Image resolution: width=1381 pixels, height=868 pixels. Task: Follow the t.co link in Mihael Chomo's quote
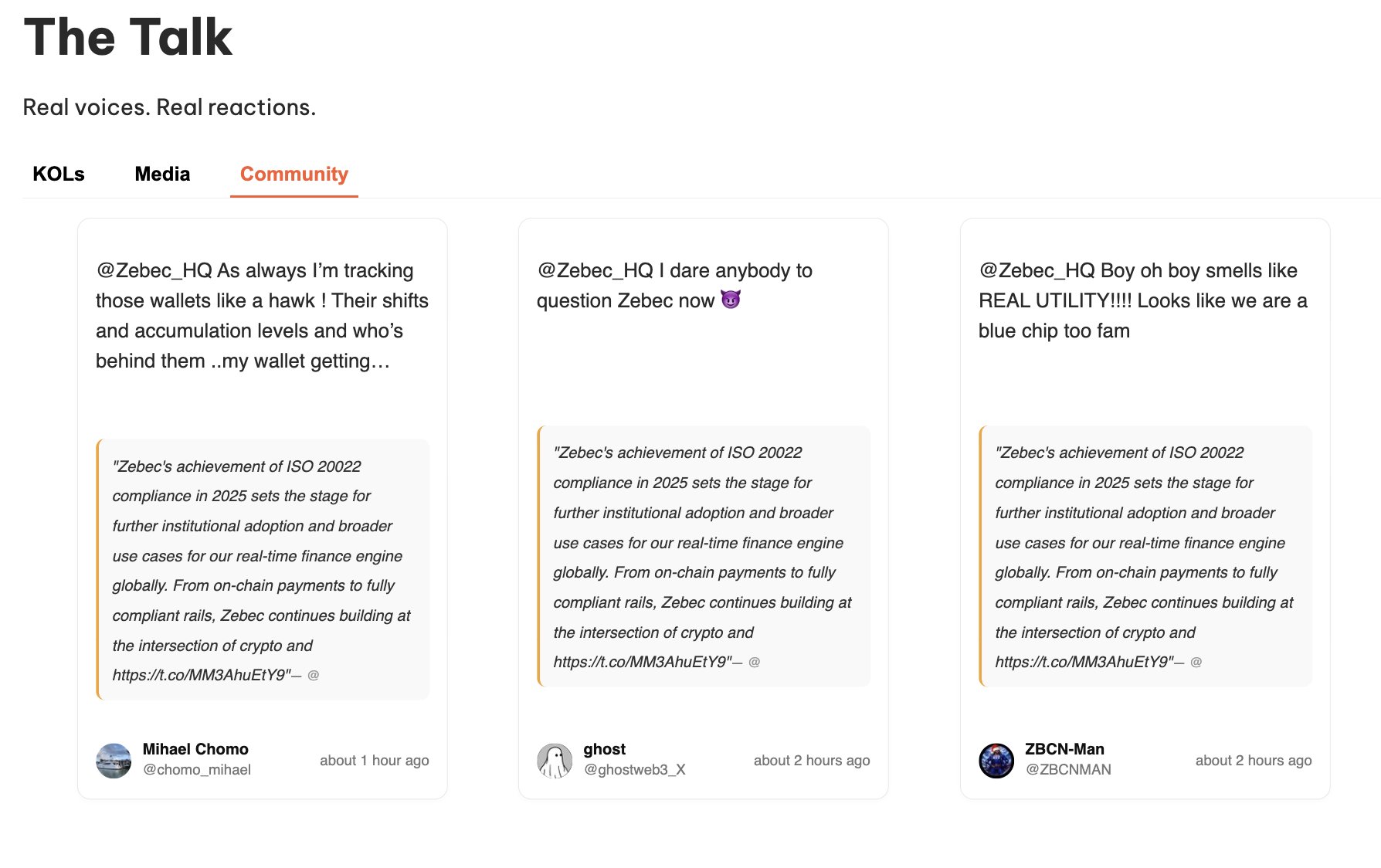coord(199,676)
